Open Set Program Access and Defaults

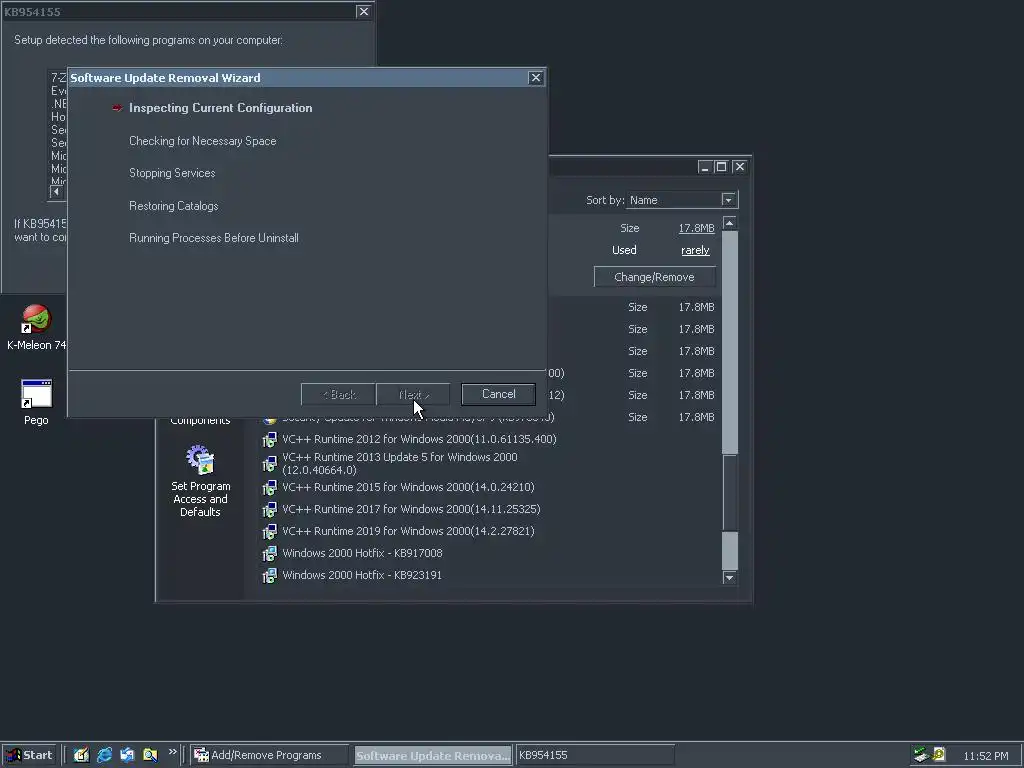click(200, 481)
